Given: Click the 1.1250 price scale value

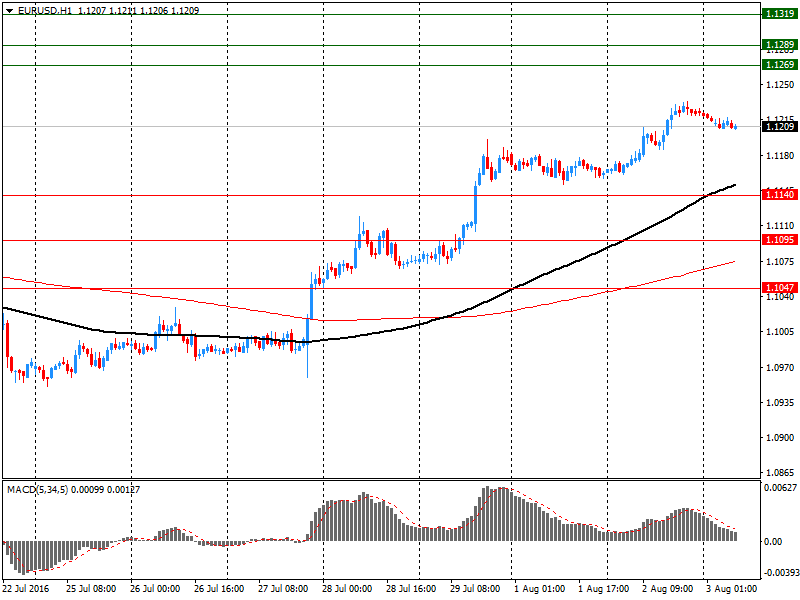Looking at the screenshot, I should [780, 85].
